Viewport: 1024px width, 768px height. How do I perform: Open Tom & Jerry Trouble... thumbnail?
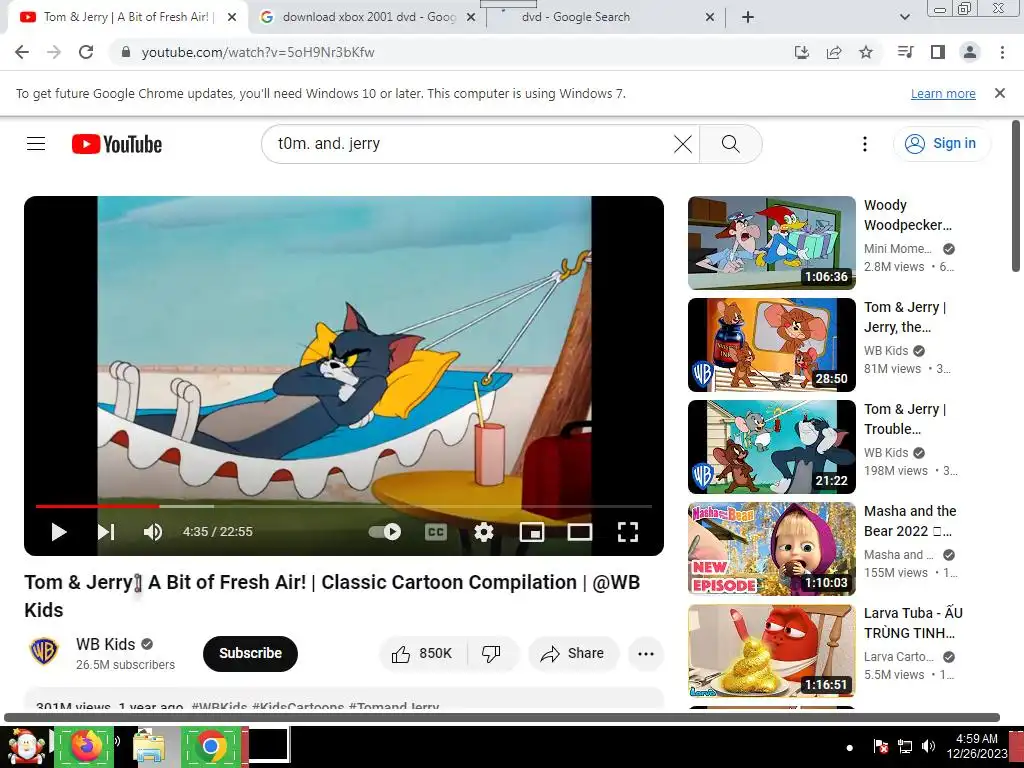(771, 447)
